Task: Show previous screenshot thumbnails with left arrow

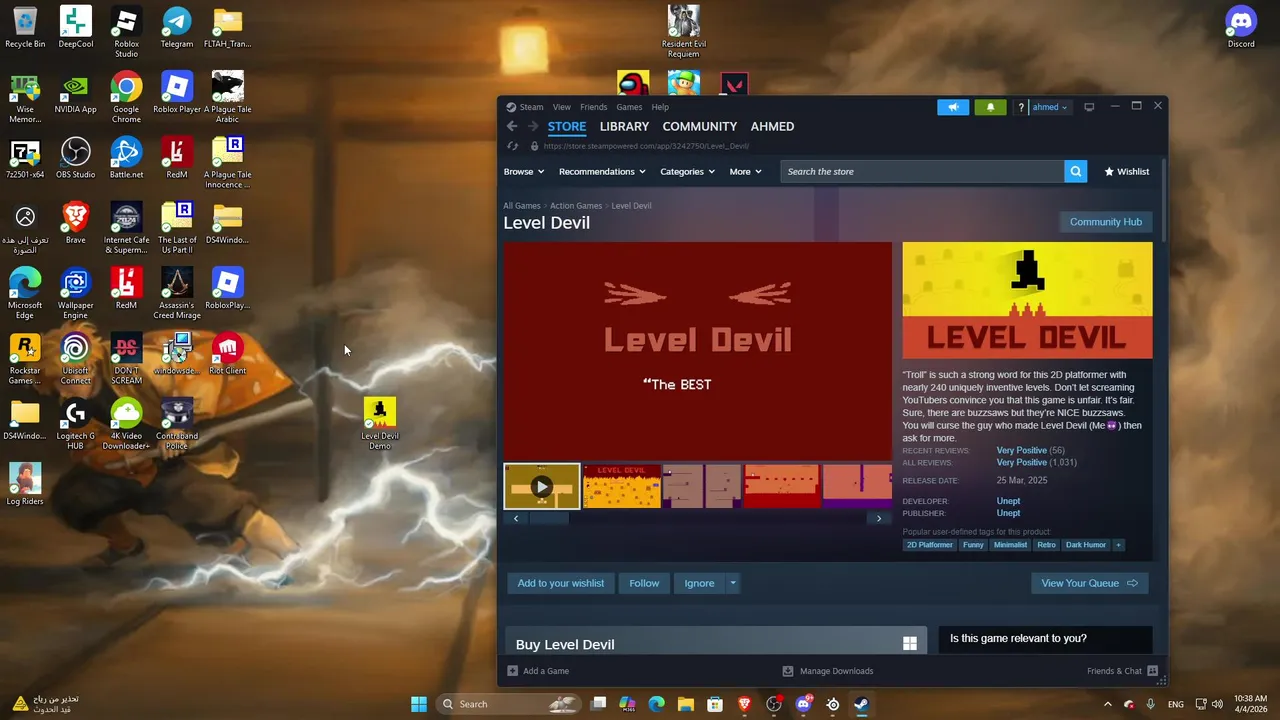Action: [516, 518]
